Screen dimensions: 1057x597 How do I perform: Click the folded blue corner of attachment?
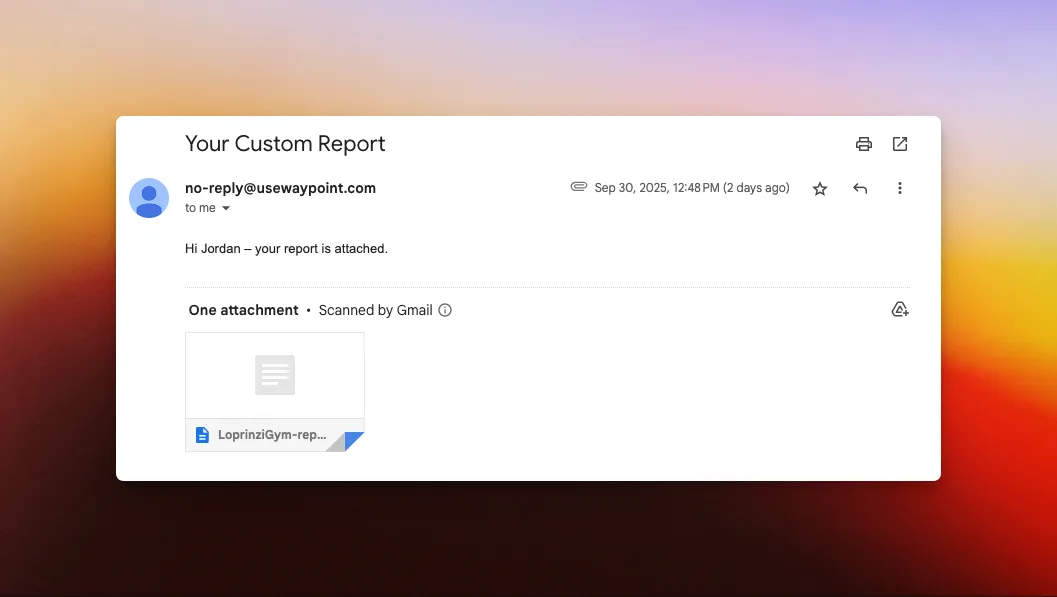[353, 441]
